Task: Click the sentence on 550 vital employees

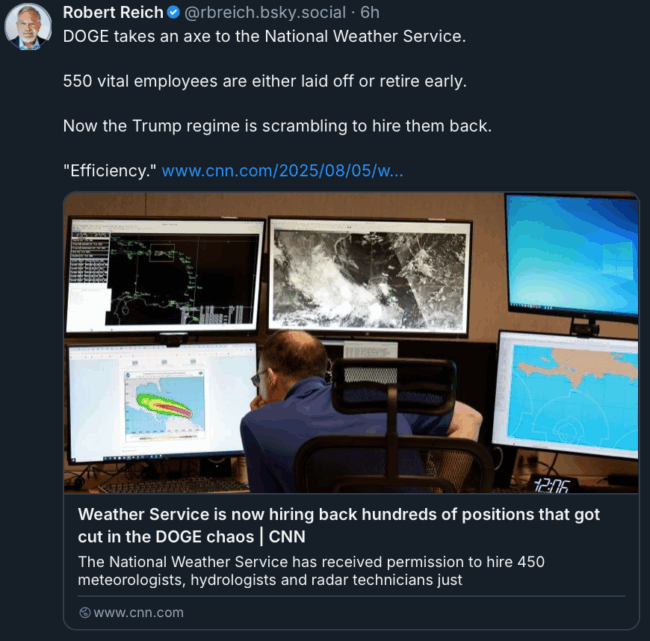Action: [265, 81]
